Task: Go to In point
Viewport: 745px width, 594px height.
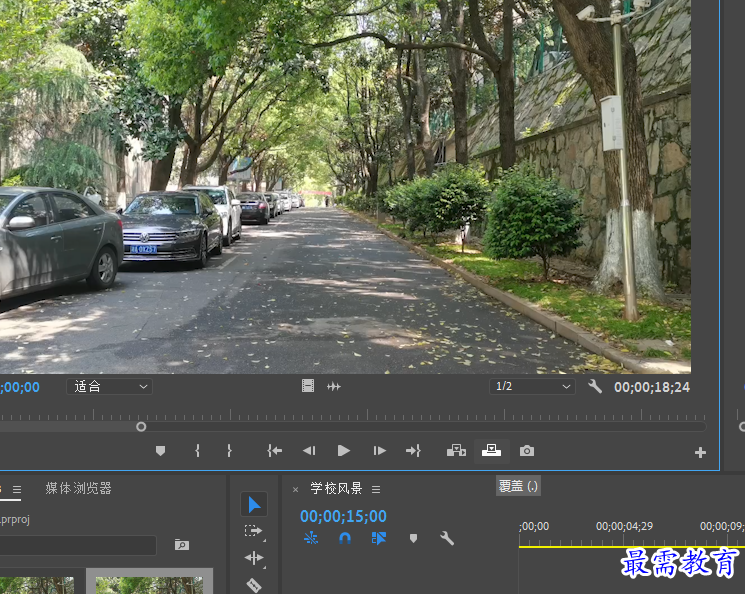Action: [x=274, y=450]
